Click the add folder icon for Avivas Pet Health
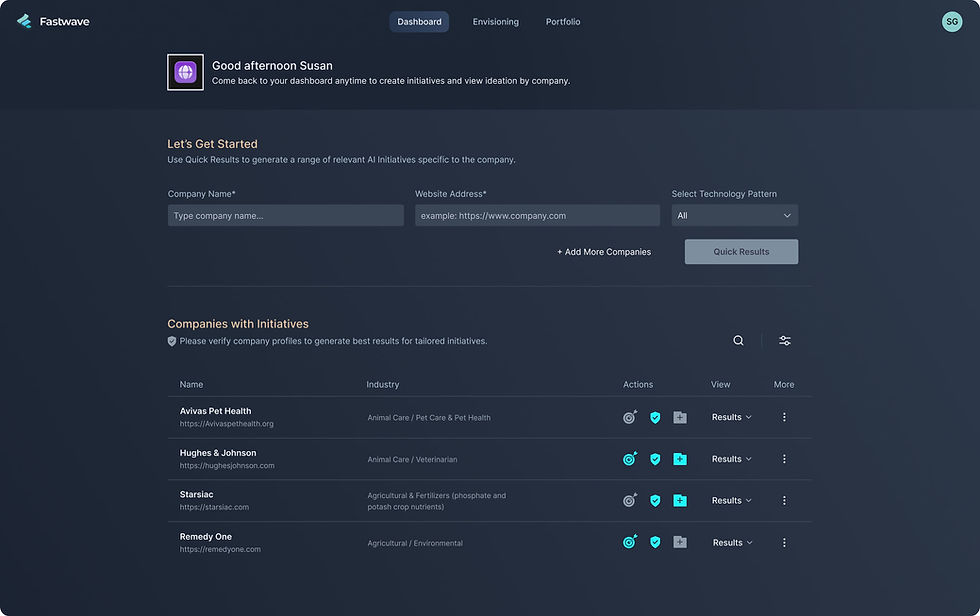The height and width of the screenshot is (616, 980). (680, 417)
